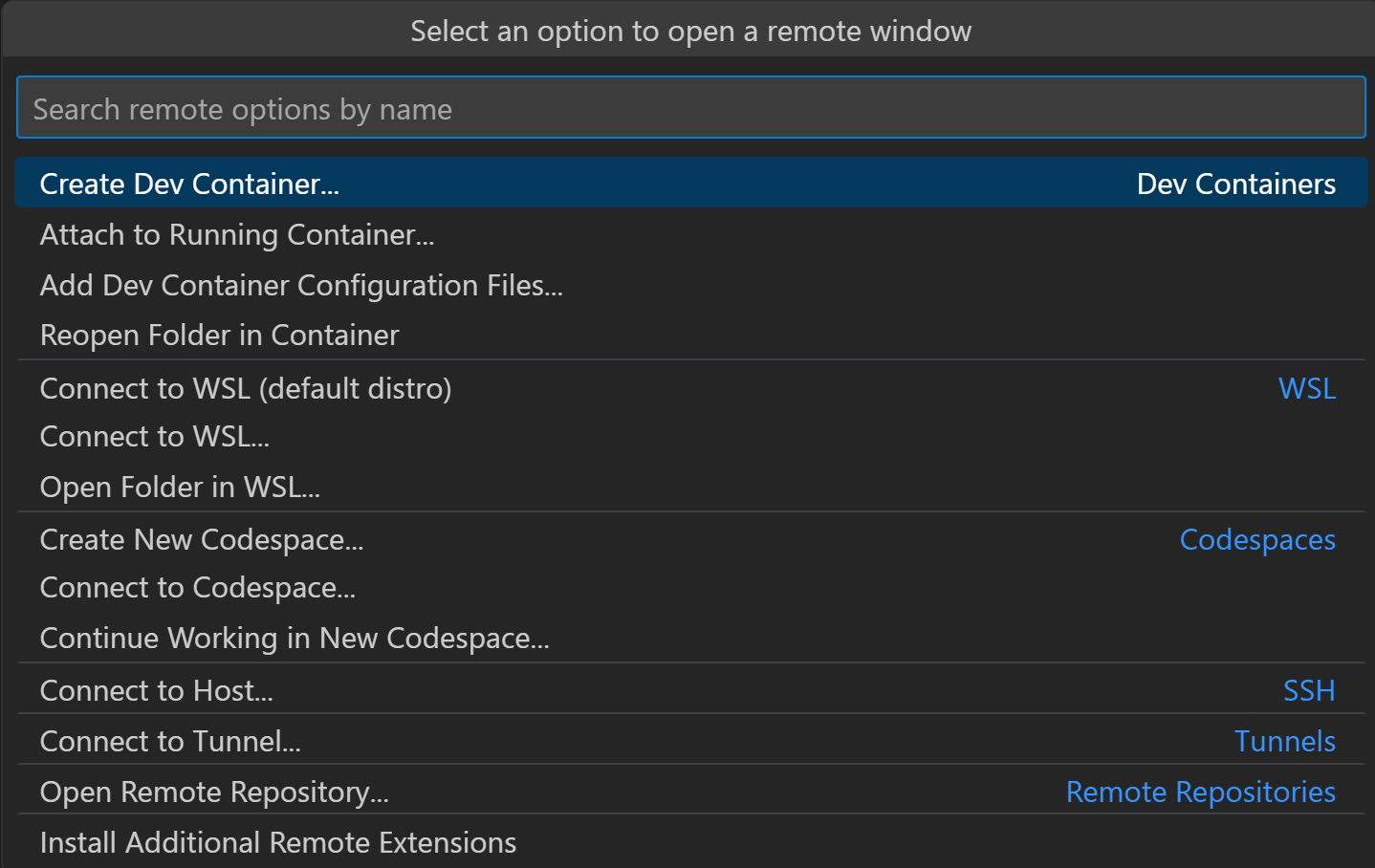Choose Reopen Folder in Container
1375x868 pixels.
pyautogui.click(x=690, y=335)
